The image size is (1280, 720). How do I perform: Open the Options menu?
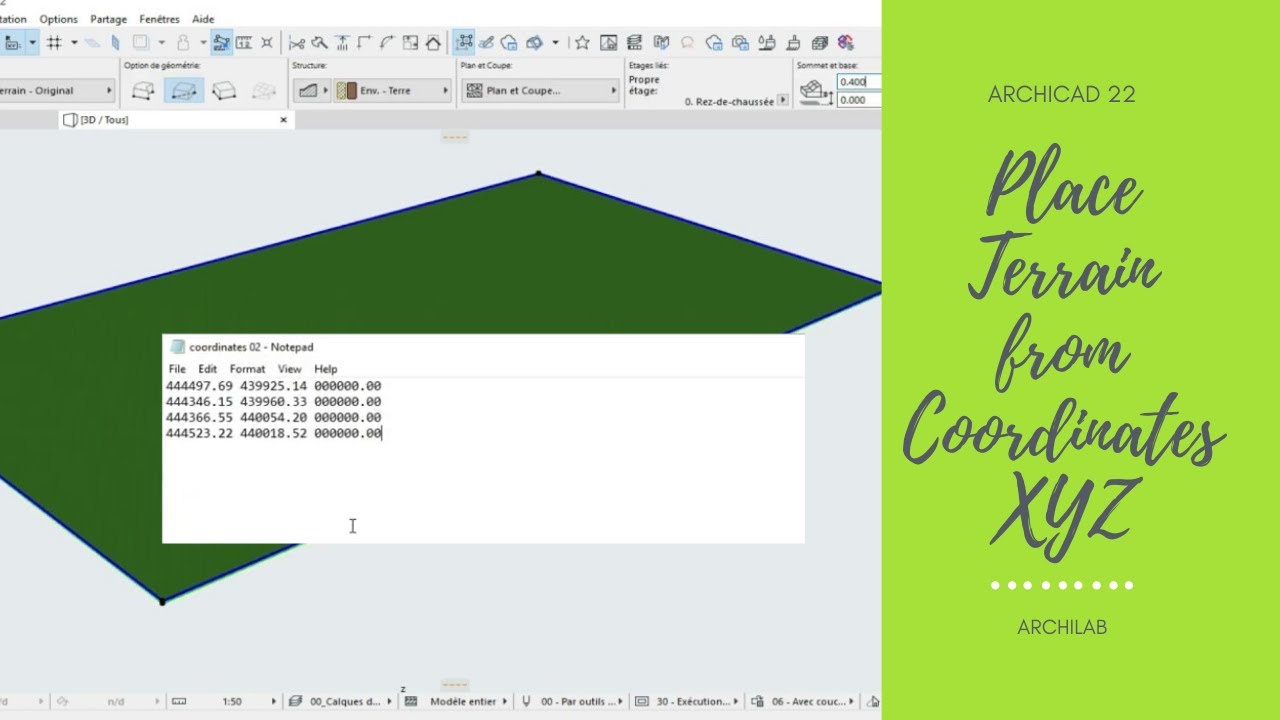[59, 19]
